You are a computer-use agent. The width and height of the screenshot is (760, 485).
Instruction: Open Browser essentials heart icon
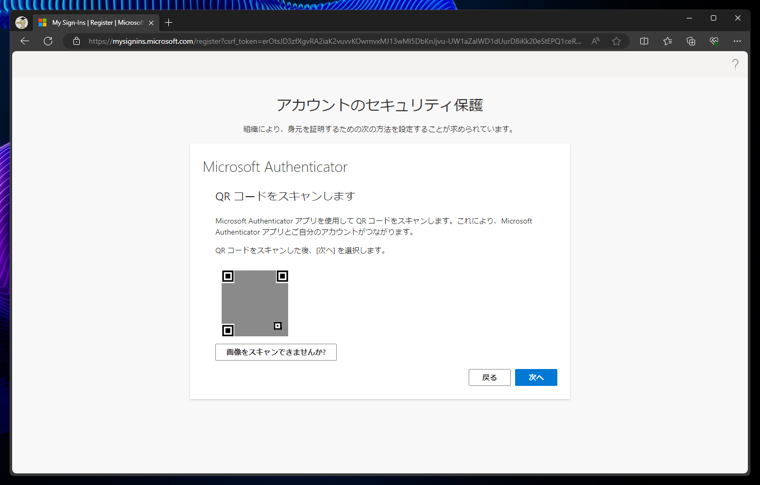point(714,41)
